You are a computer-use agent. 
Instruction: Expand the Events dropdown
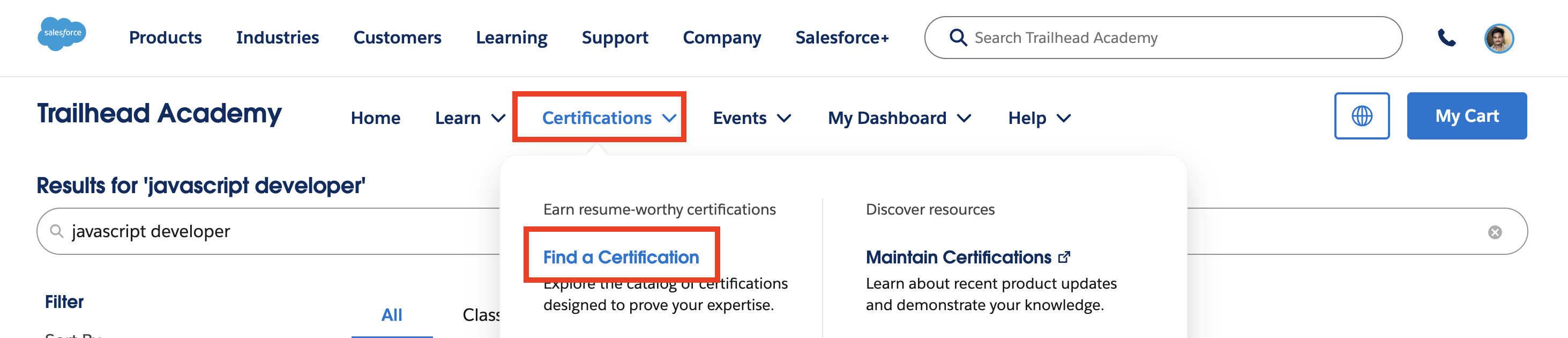(752, 118)
